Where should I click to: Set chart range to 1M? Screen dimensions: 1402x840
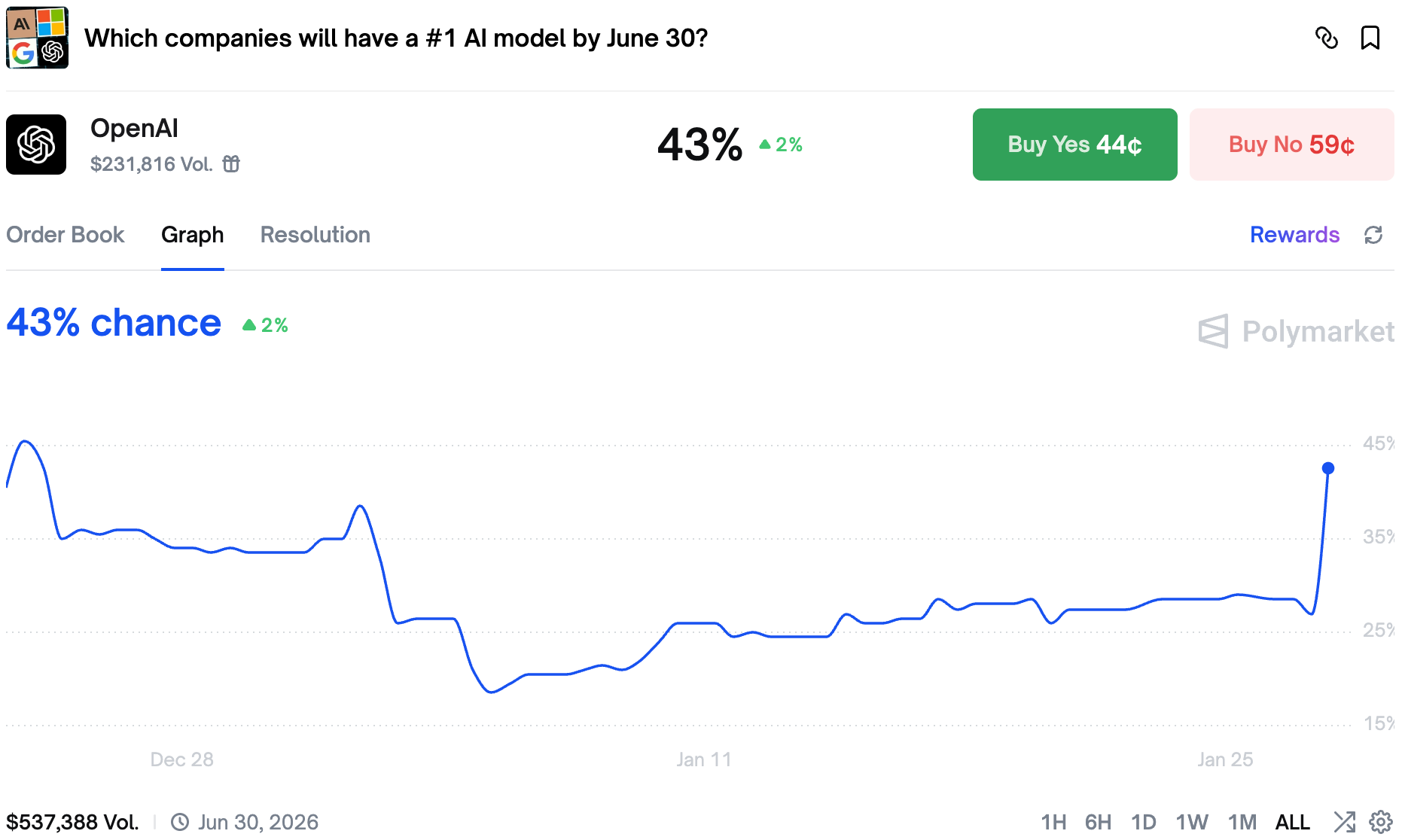coord(1242,822)
